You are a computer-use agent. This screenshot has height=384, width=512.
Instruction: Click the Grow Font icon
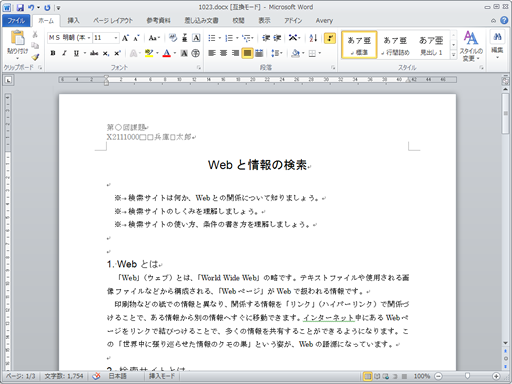point(125,38)
